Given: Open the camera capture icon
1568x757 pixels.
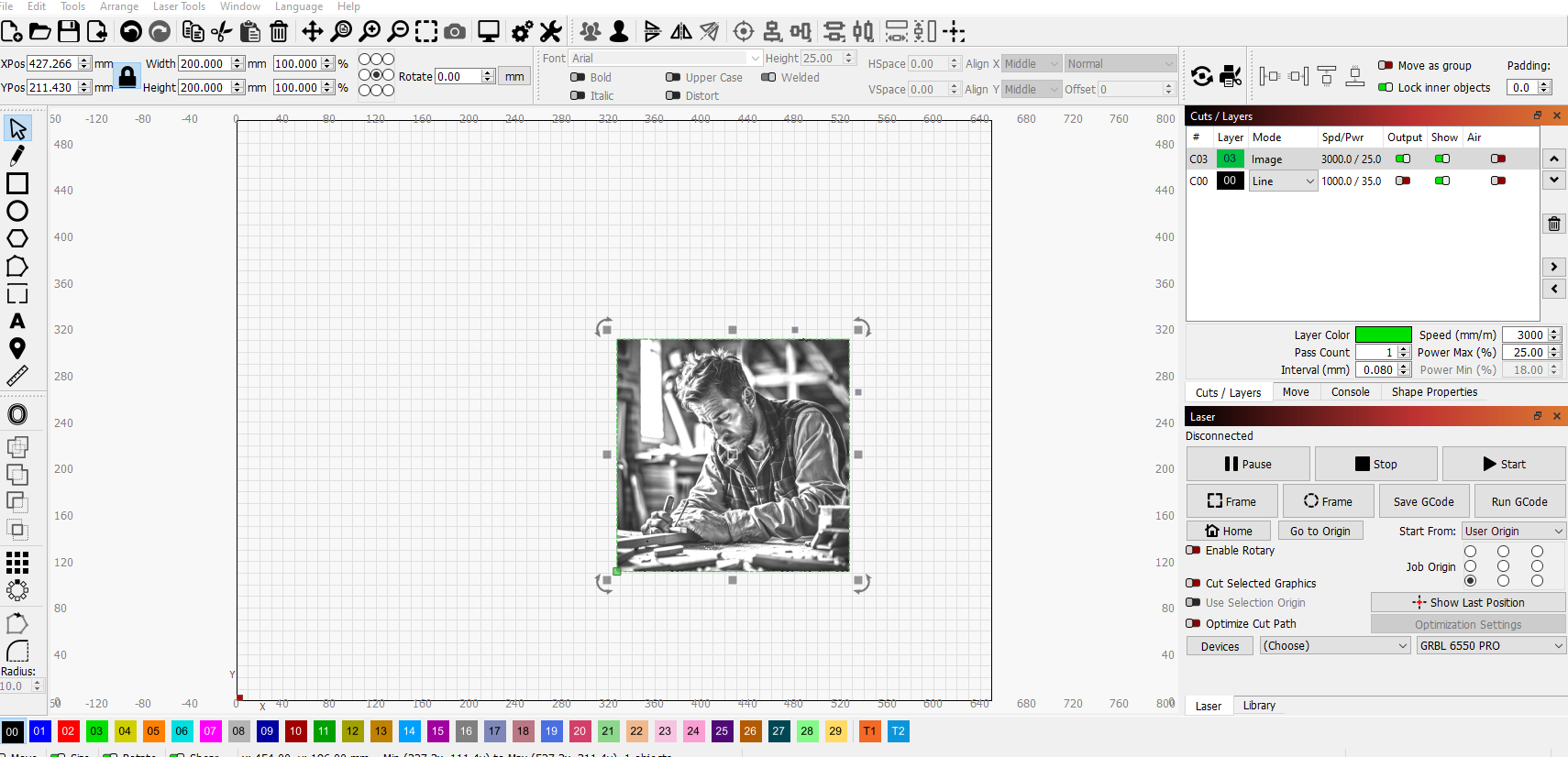Looking at the screenshot, I should tap(455, 32).
